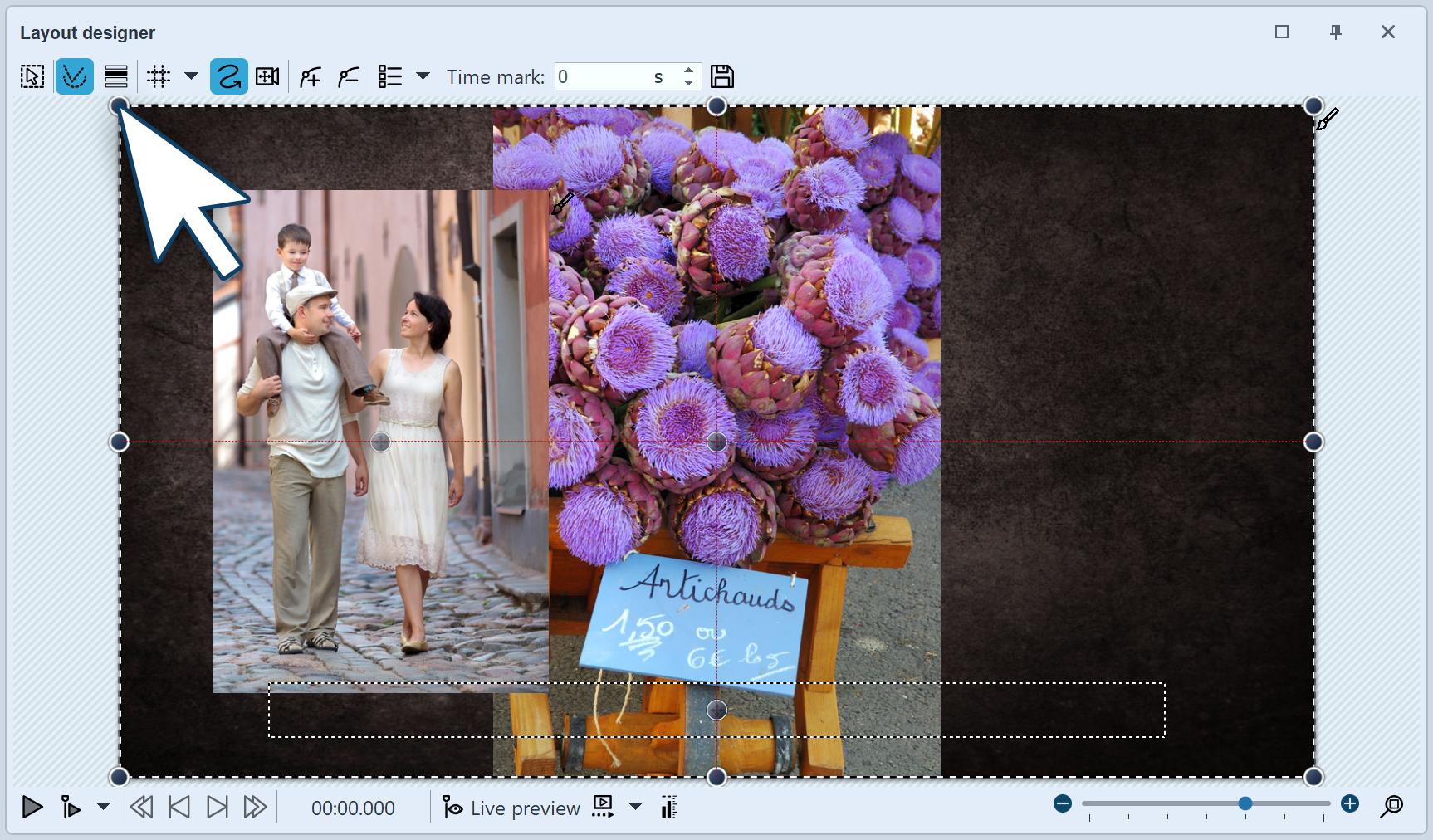Click the Layout designer title
The image size is (1433, 840).
(x=87, y=32)
